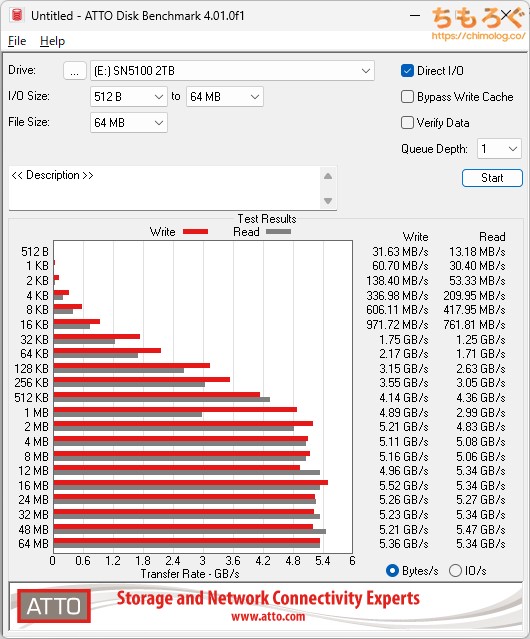Screen dimensions: 530x639
Task: Click the 128 KB row label
Action: click(31, 368)
